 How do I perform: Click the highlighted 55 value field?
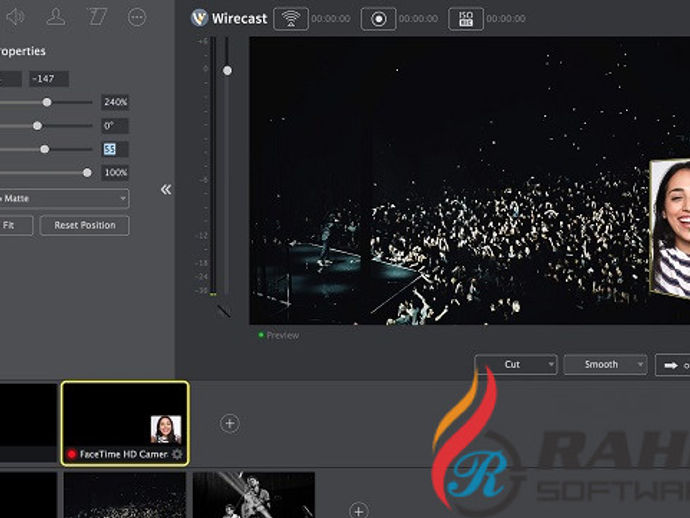[115, 149]
